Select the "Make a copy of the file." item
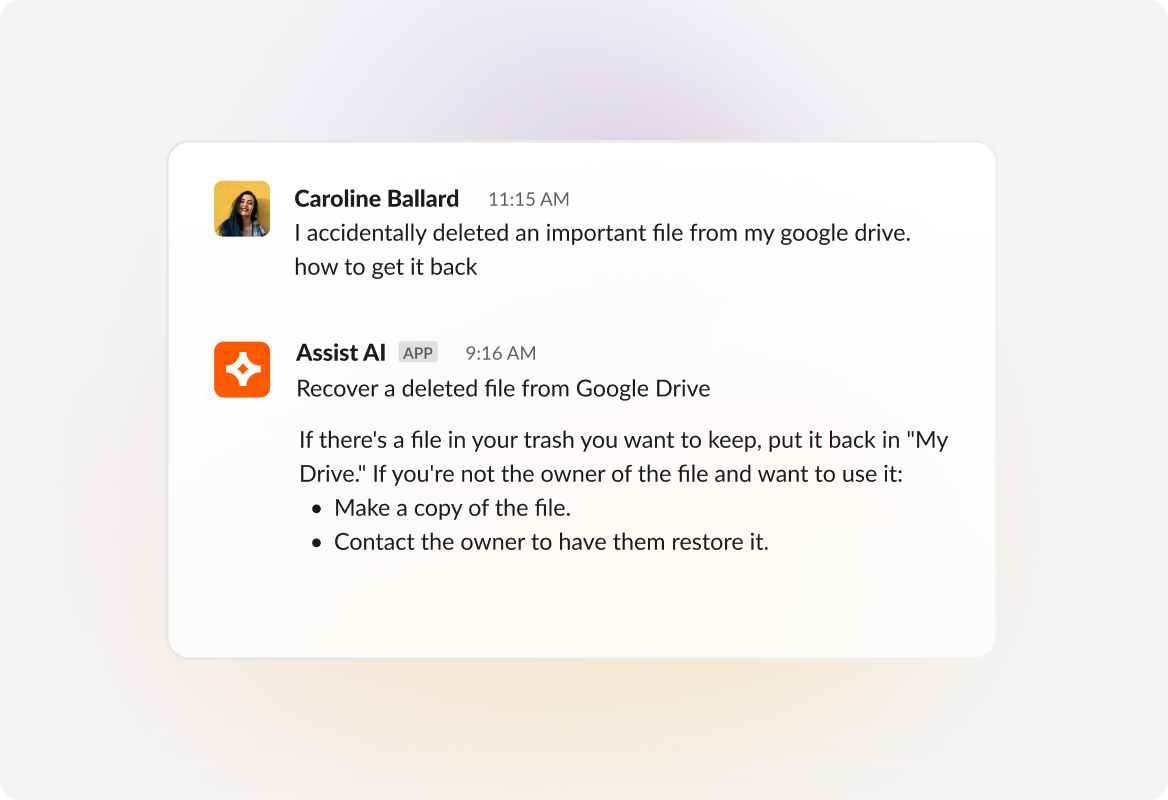Image resolution: width=1168 pixels, height=800 pixels. [x=452, y=508]
